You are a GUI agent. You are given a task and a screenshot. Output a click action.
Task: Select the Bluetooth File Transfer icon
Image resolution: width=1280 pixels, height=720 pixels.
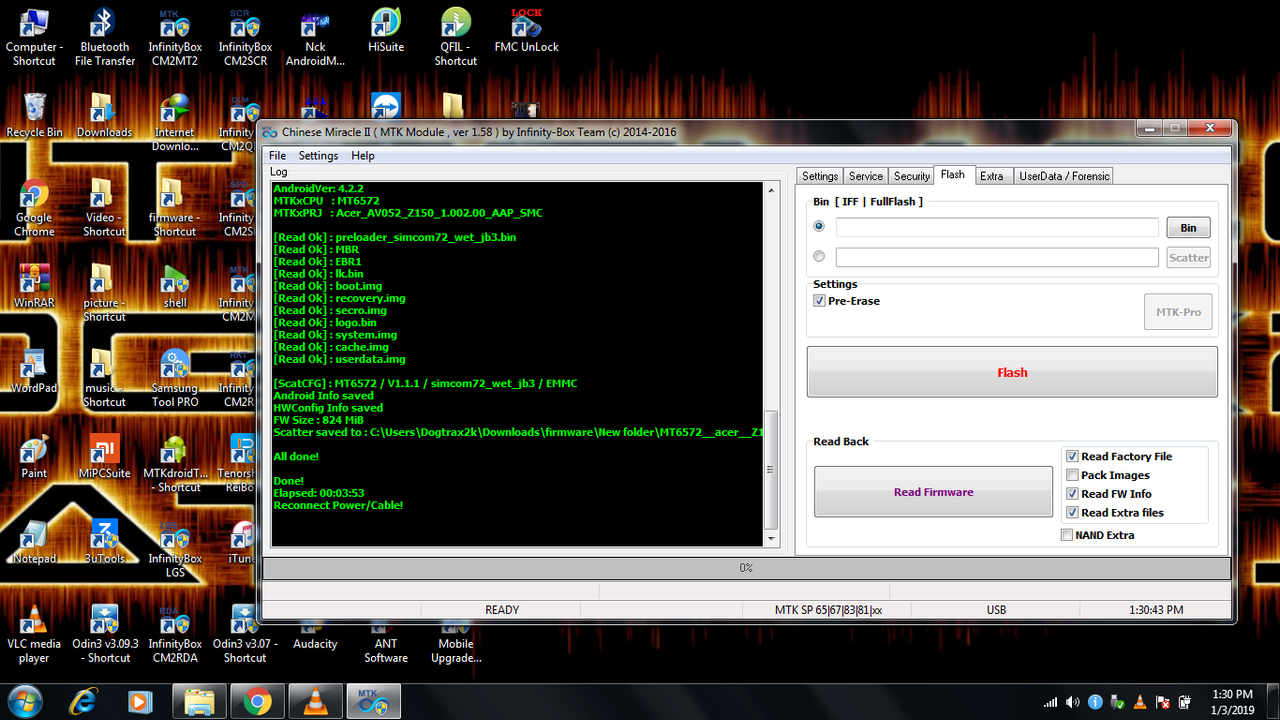pos(104,38)
